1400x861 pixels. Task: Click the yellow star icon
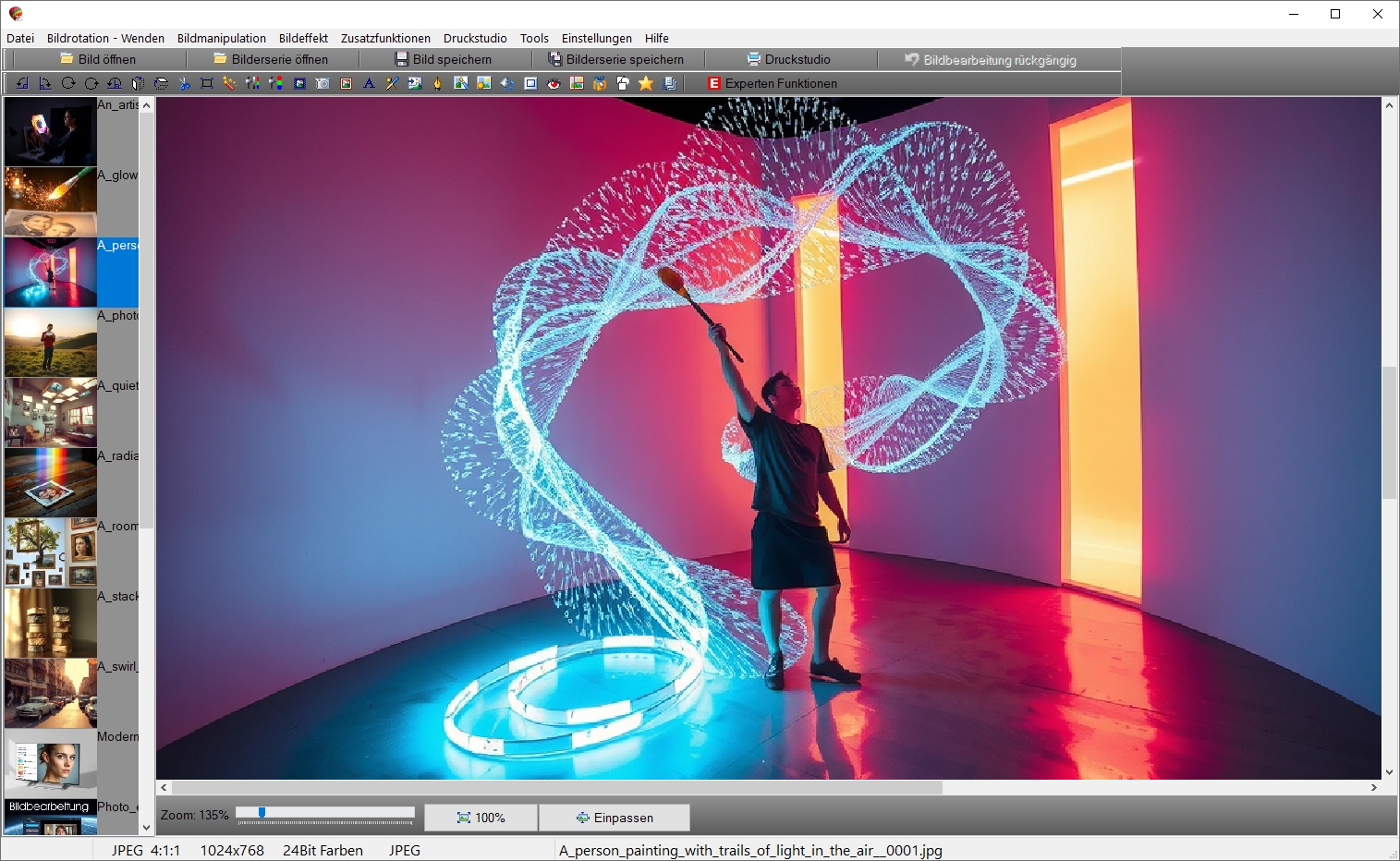click(x=646, y=83)
